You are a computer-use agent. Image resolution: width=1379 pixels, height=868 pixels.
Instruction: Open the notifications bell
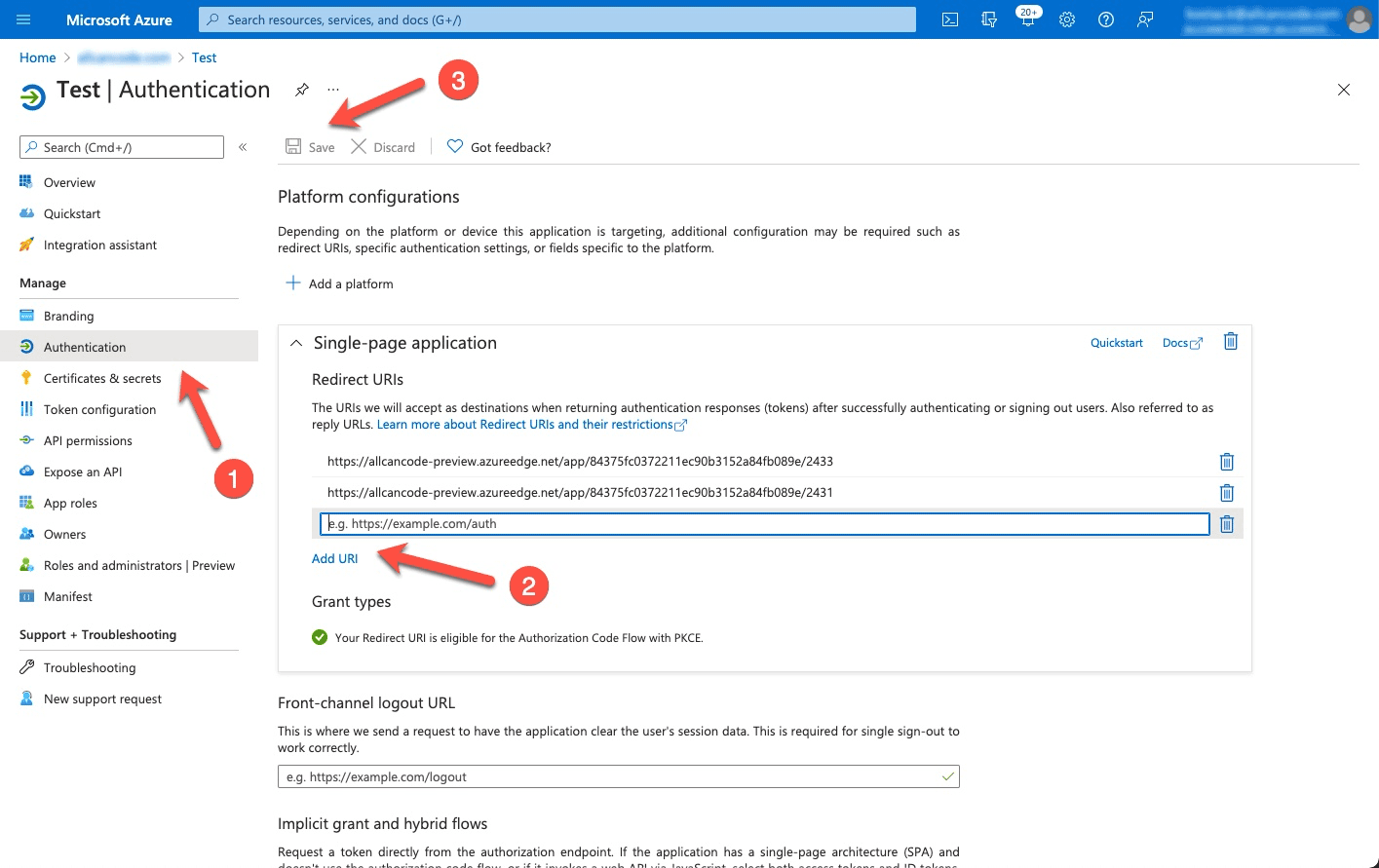(x=1027, y=19)
